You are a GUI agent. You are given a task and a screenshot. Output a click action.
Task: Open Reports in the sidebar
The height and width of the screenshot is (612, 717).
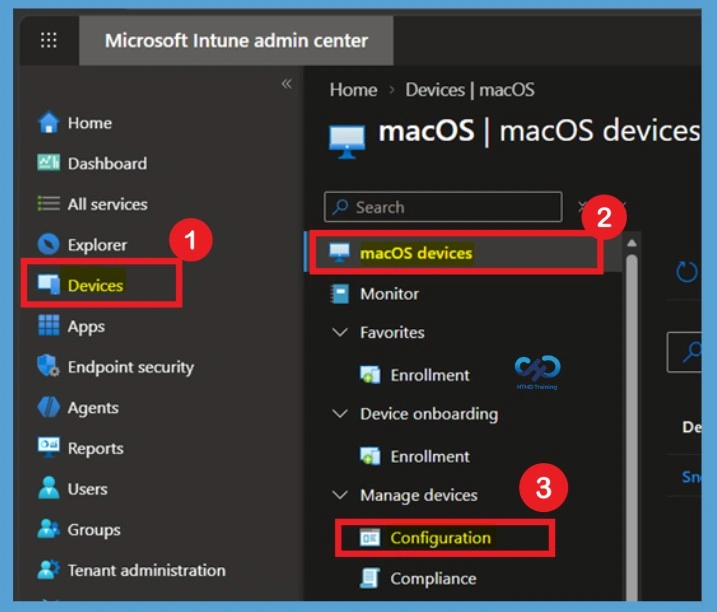96,449
